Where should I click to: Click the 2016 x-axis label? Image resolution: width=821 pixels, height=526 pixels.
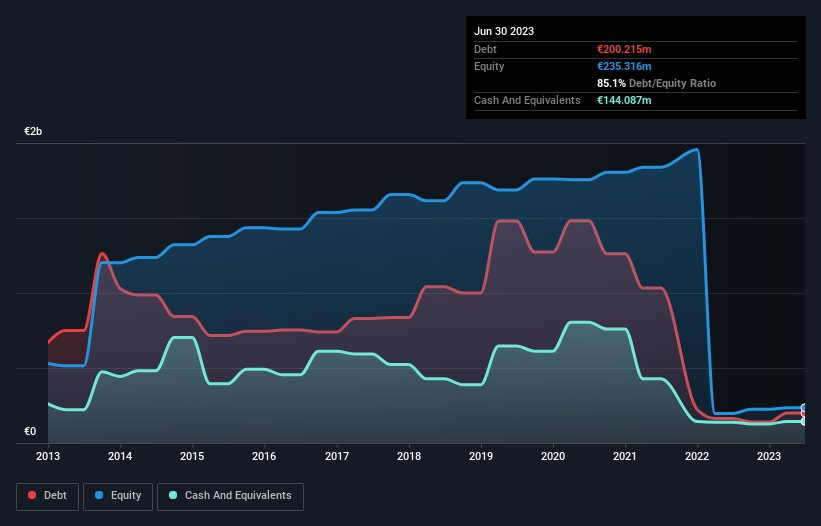point(264,456)
